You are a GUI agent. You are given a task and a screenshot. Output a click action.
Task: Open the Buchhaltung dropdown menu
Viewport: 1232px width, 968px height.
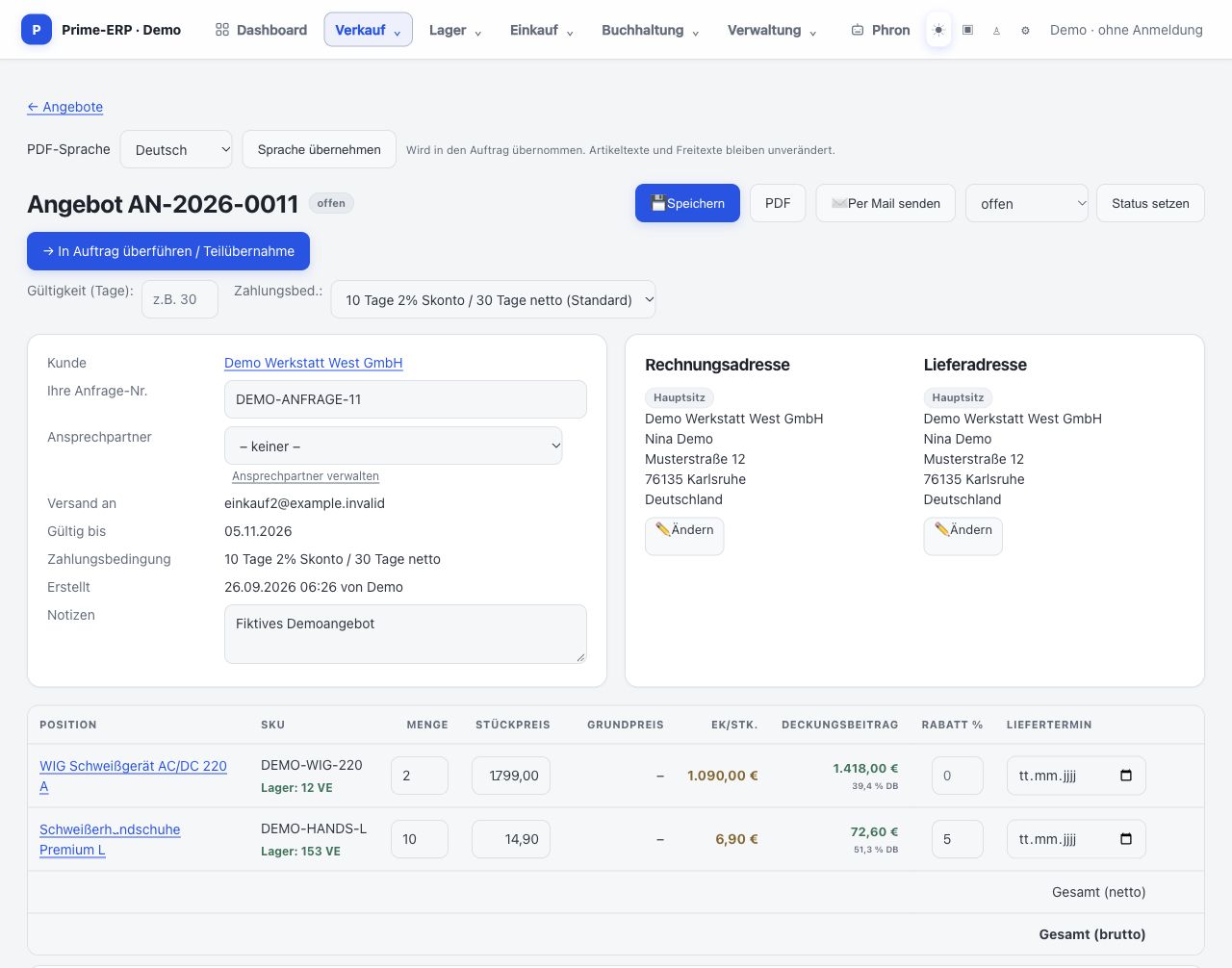pyautogui.click(x=651, y=30)
